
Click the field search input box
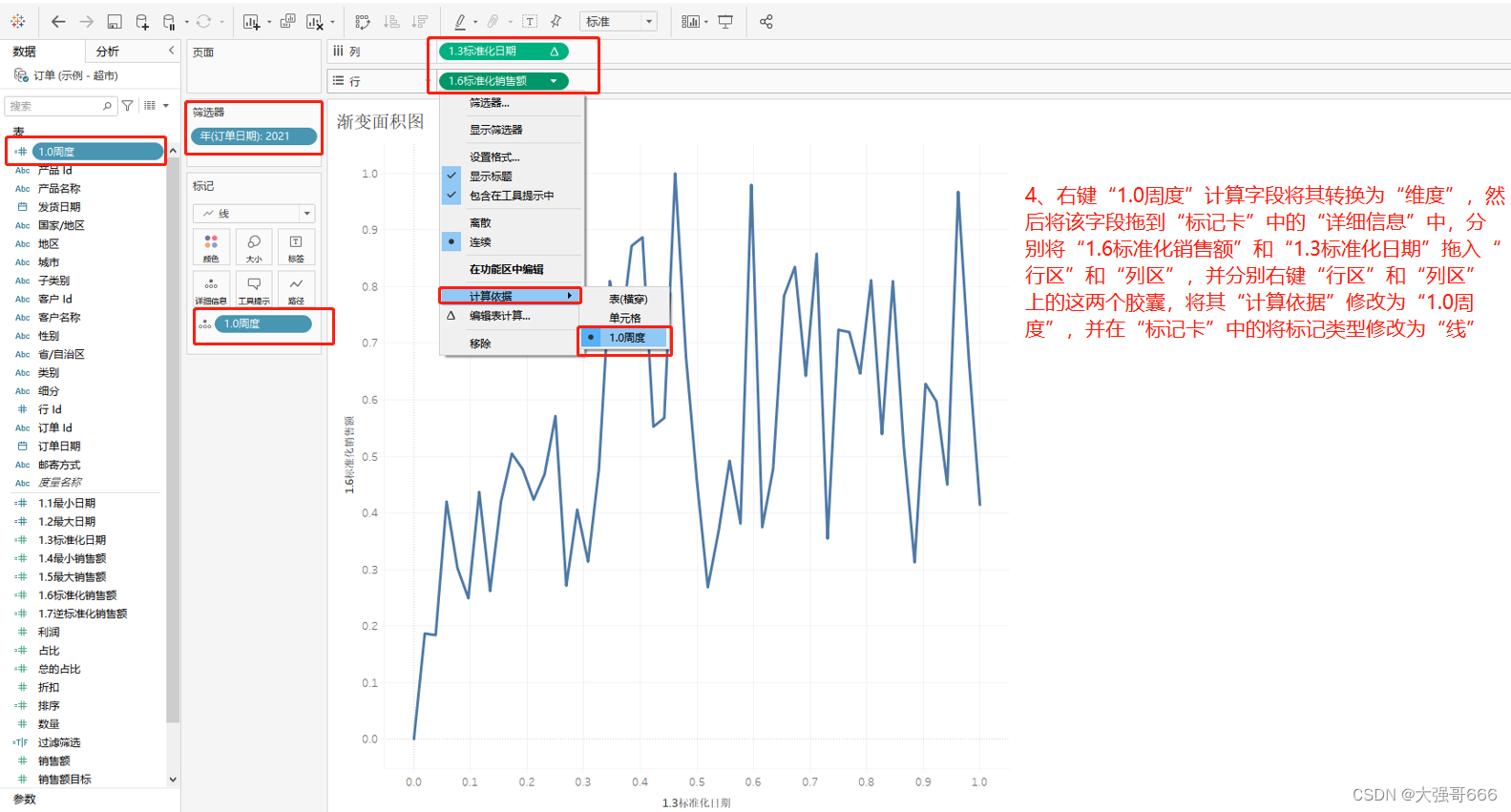[60, 106]
